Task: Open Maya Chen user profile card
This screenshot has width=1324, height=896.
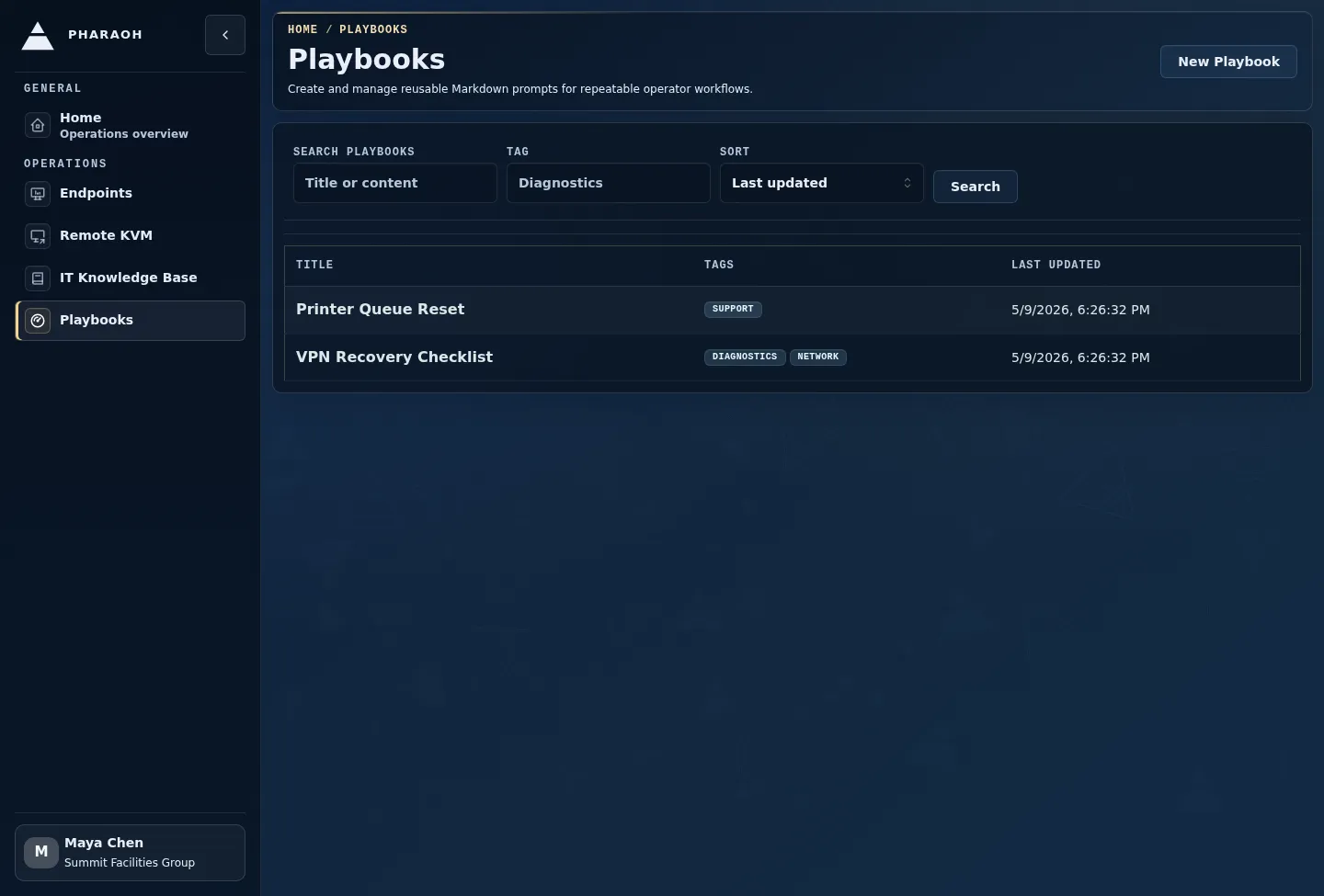Action: point(131,853)
